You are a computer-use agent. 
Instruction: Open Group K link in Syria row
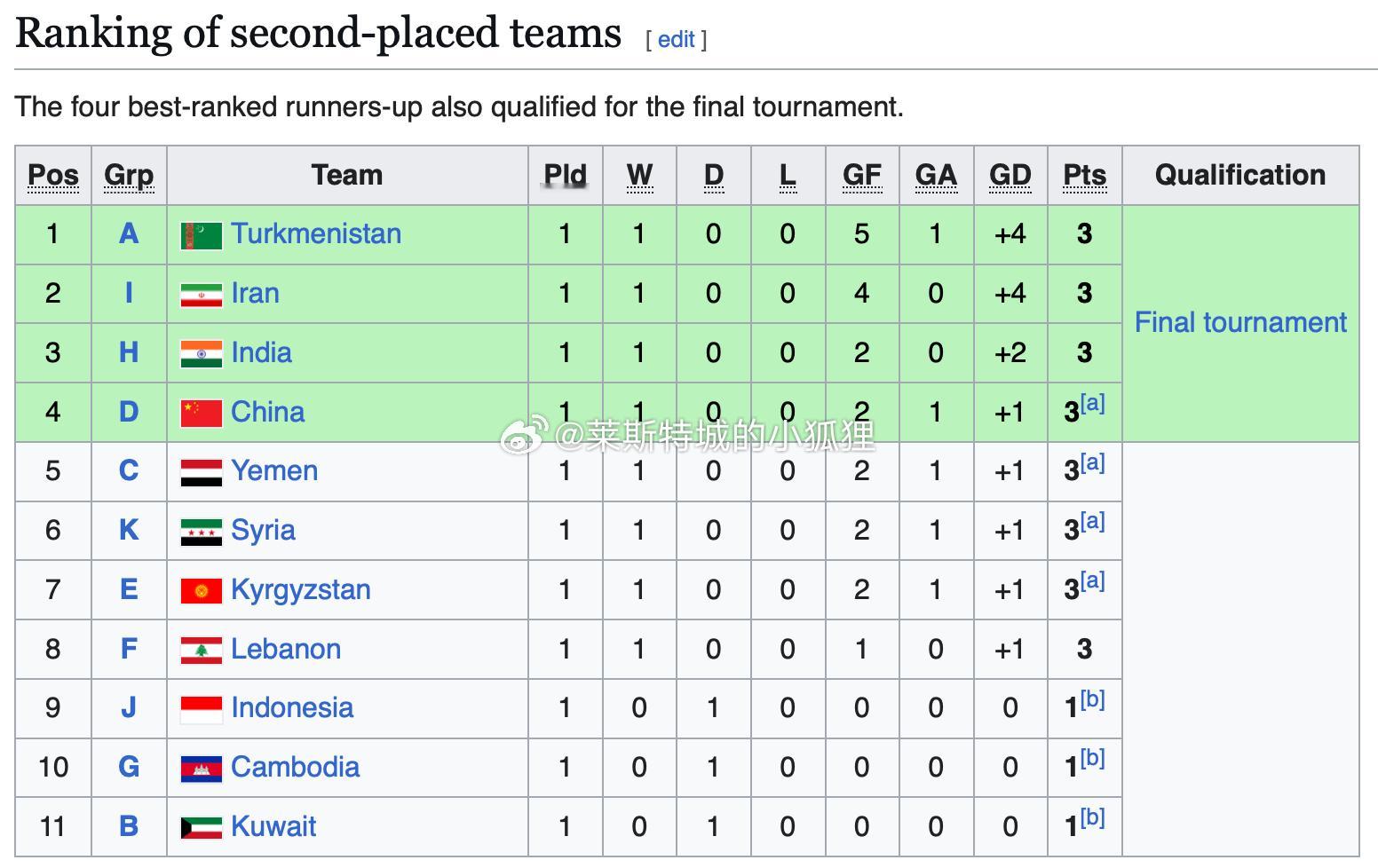pos(129,530)
